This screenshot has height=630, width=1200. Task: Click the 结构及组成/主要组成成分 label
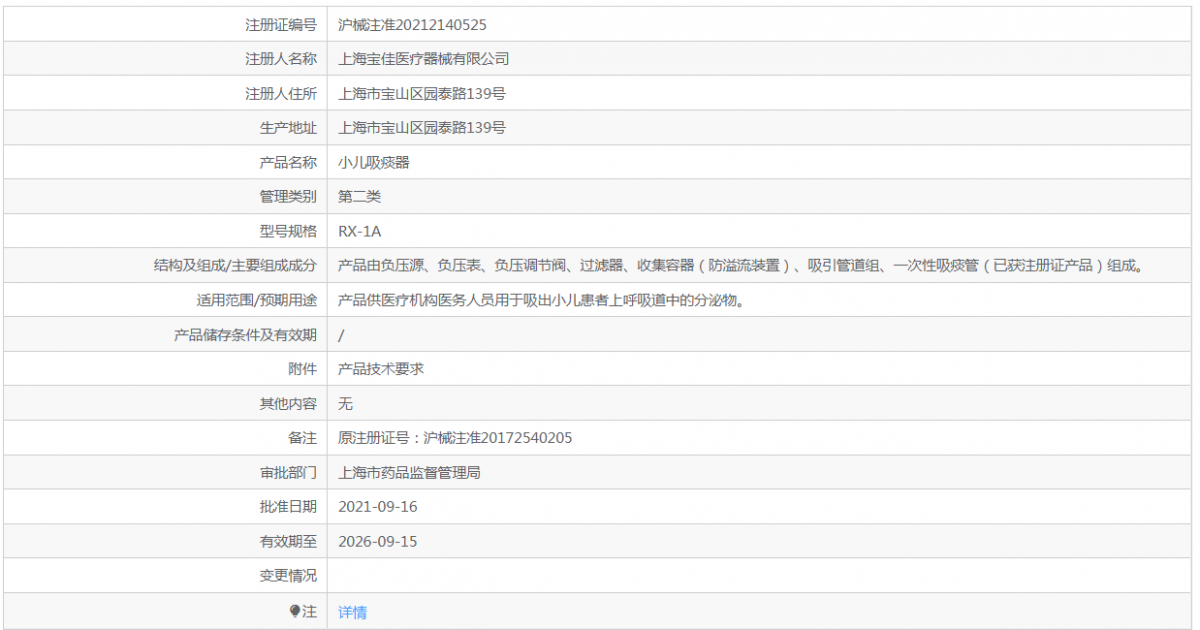pyautogui.click(x=235, y=266)
